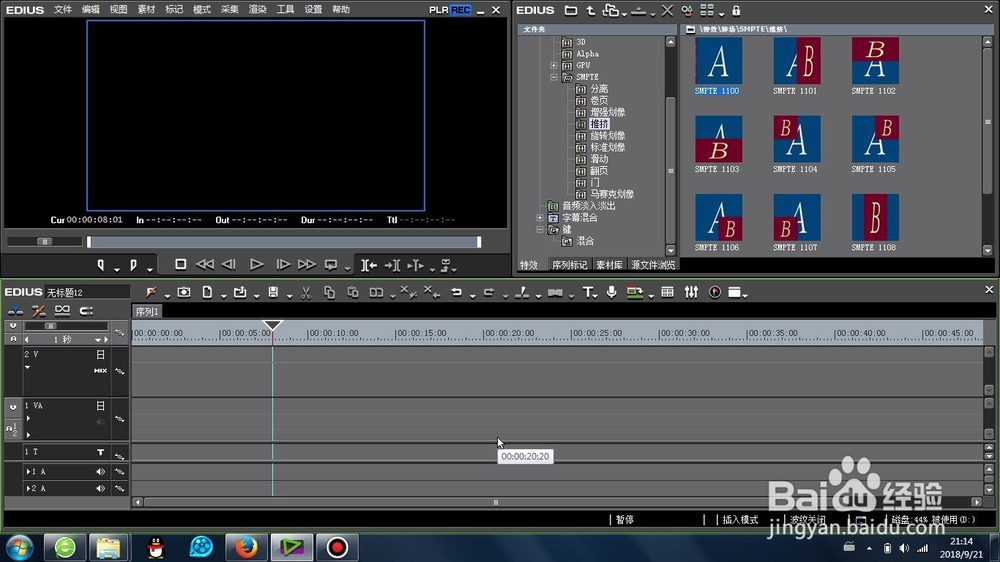The width and height of the screenshot is (1000, 562).
Task: Click the player position scrub bar
Action: pyautogui.click(x=284, y=242)
